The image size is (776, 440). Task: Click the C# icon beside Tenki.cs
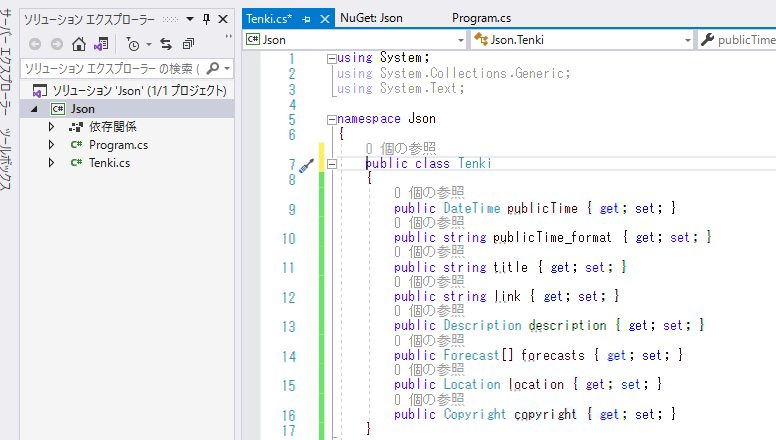[76, 162]
